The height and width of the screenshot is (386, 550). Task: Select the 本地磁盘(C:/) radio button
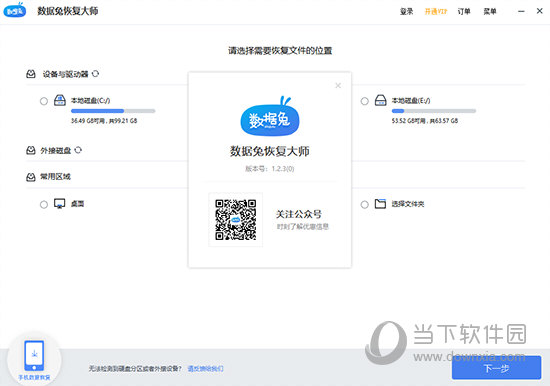pyautogui.click(x=44, y=101)
